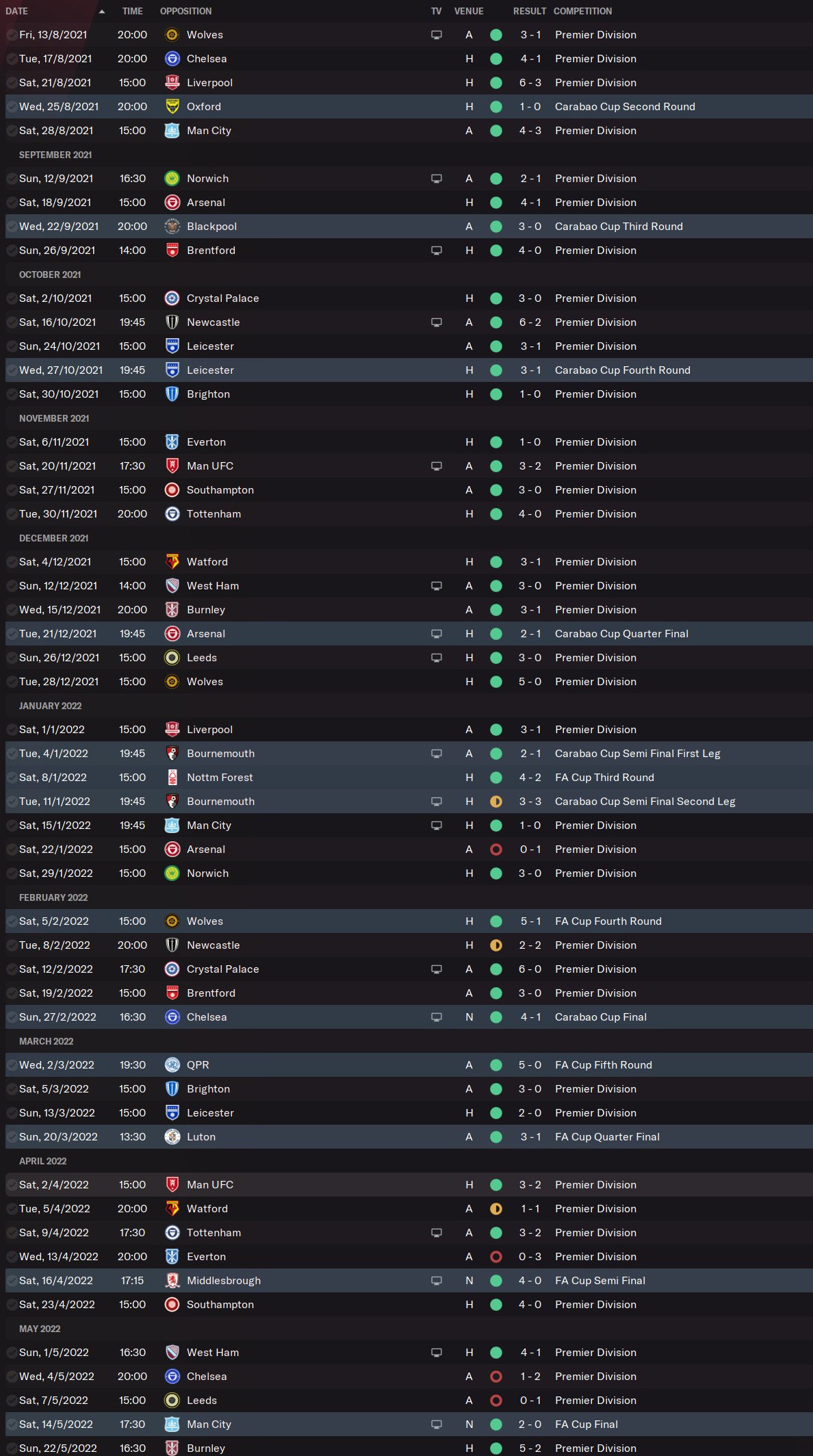Image resolution: width=813 pixels, height=1456 pixels.
Task: Click the TV broadcast icon for Norwich 12/9/2021
Action: (x=437, y=179)
